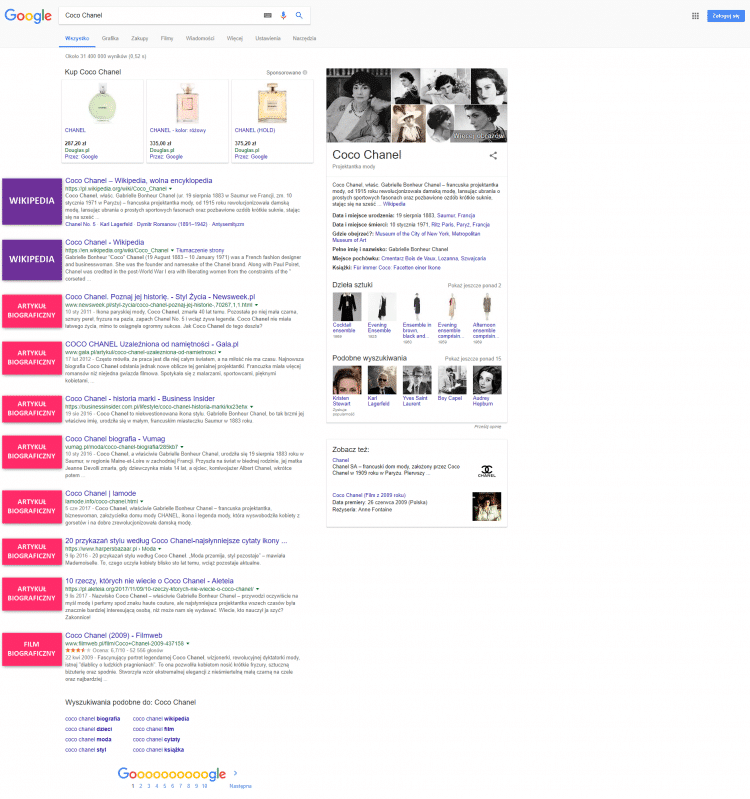The height and width of the screenshot is (799, 750).
Task: Click the Przesłij opinię feedback link
Action: pyautogui.click(x=488, y=427)
